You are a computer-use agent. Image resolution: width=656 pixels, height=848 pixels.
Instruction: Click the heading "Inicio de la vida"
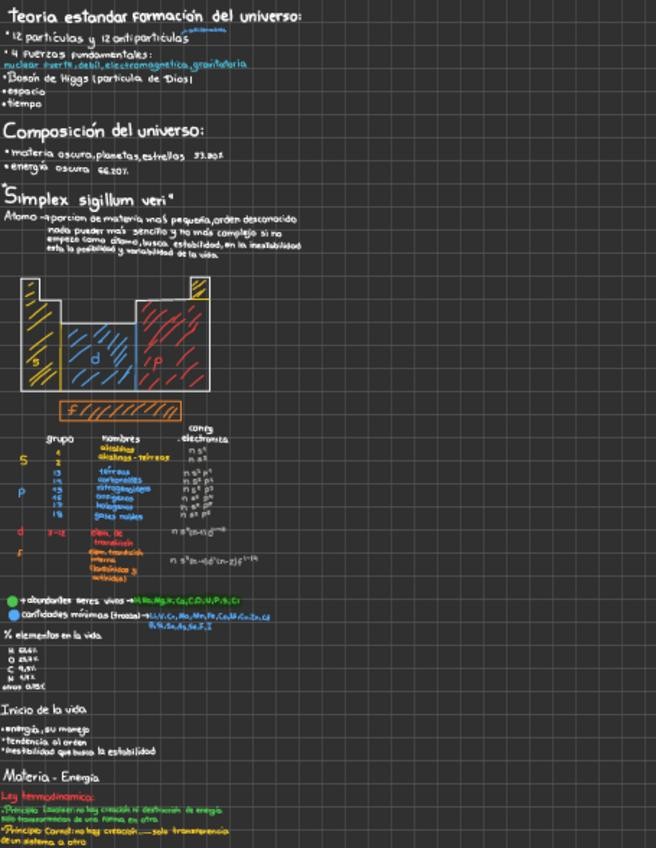44,710
